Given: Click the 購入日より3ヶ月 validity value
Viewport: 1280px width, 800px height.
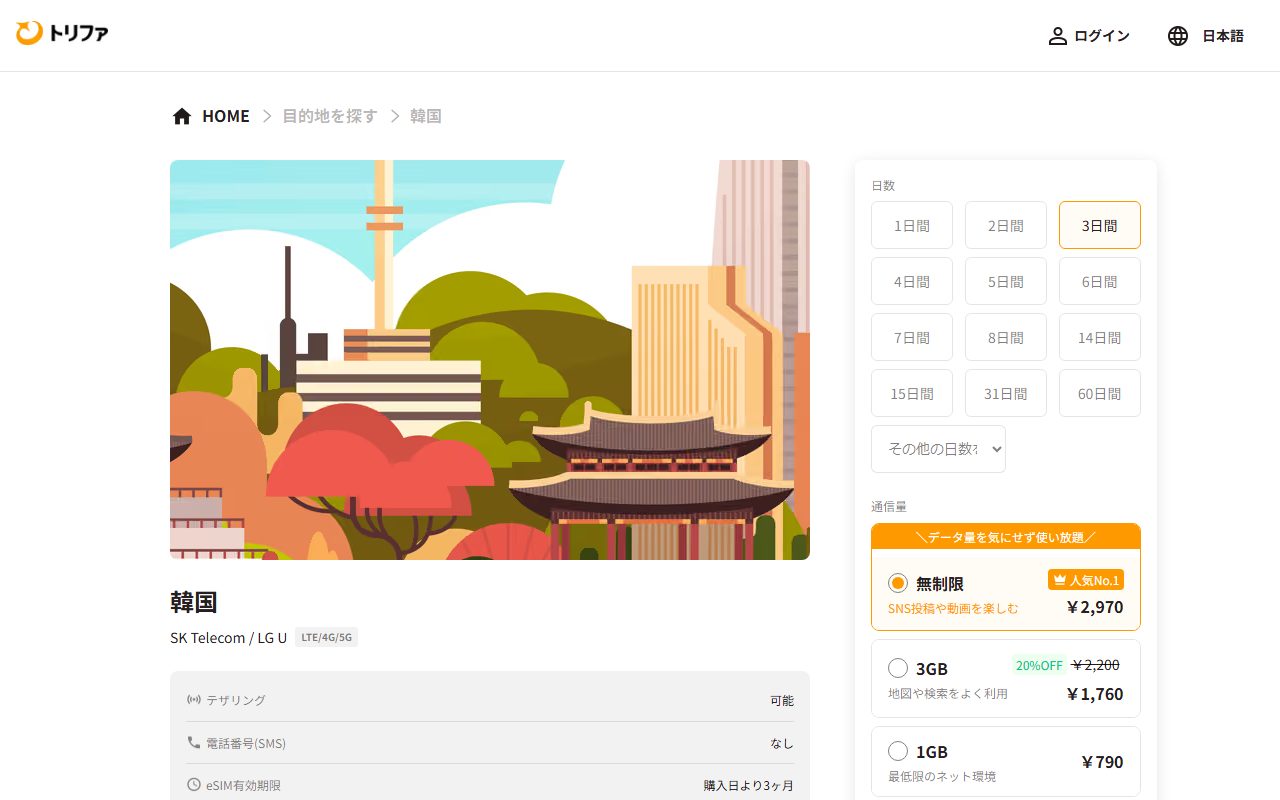Looking at the screenshot, I should (749, 785).
